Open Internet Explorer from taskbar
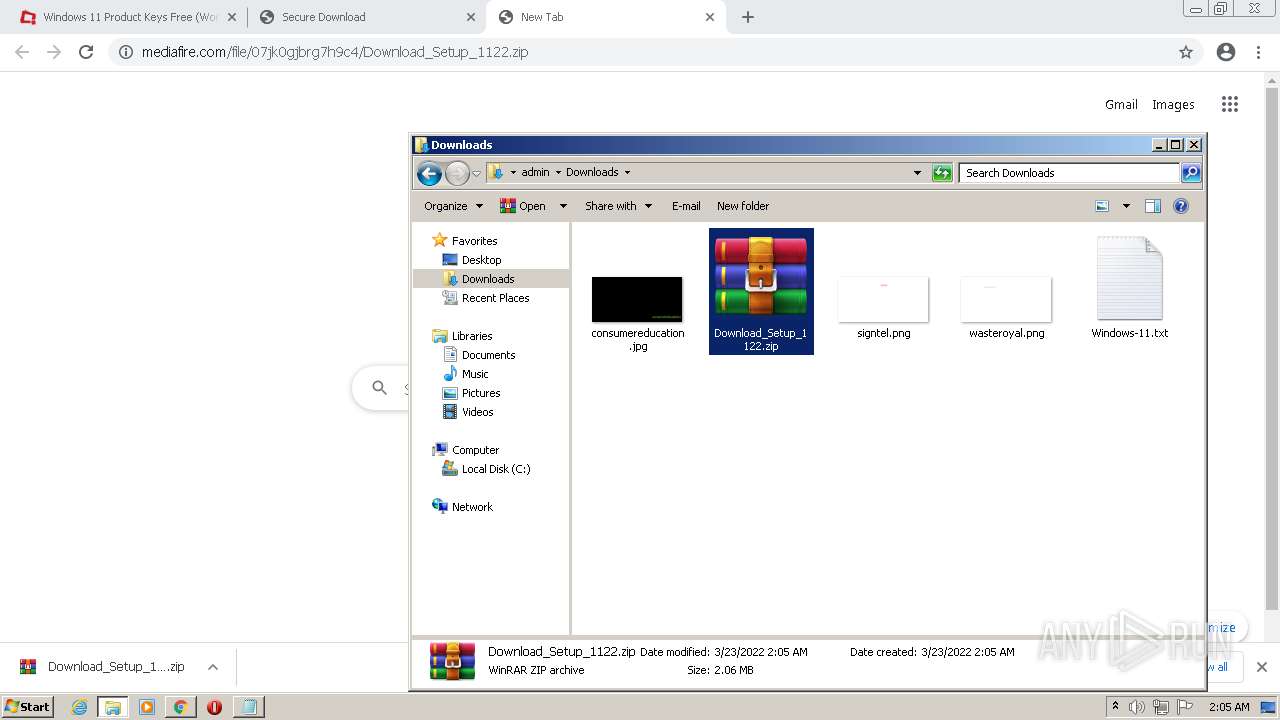 point(79,707)
